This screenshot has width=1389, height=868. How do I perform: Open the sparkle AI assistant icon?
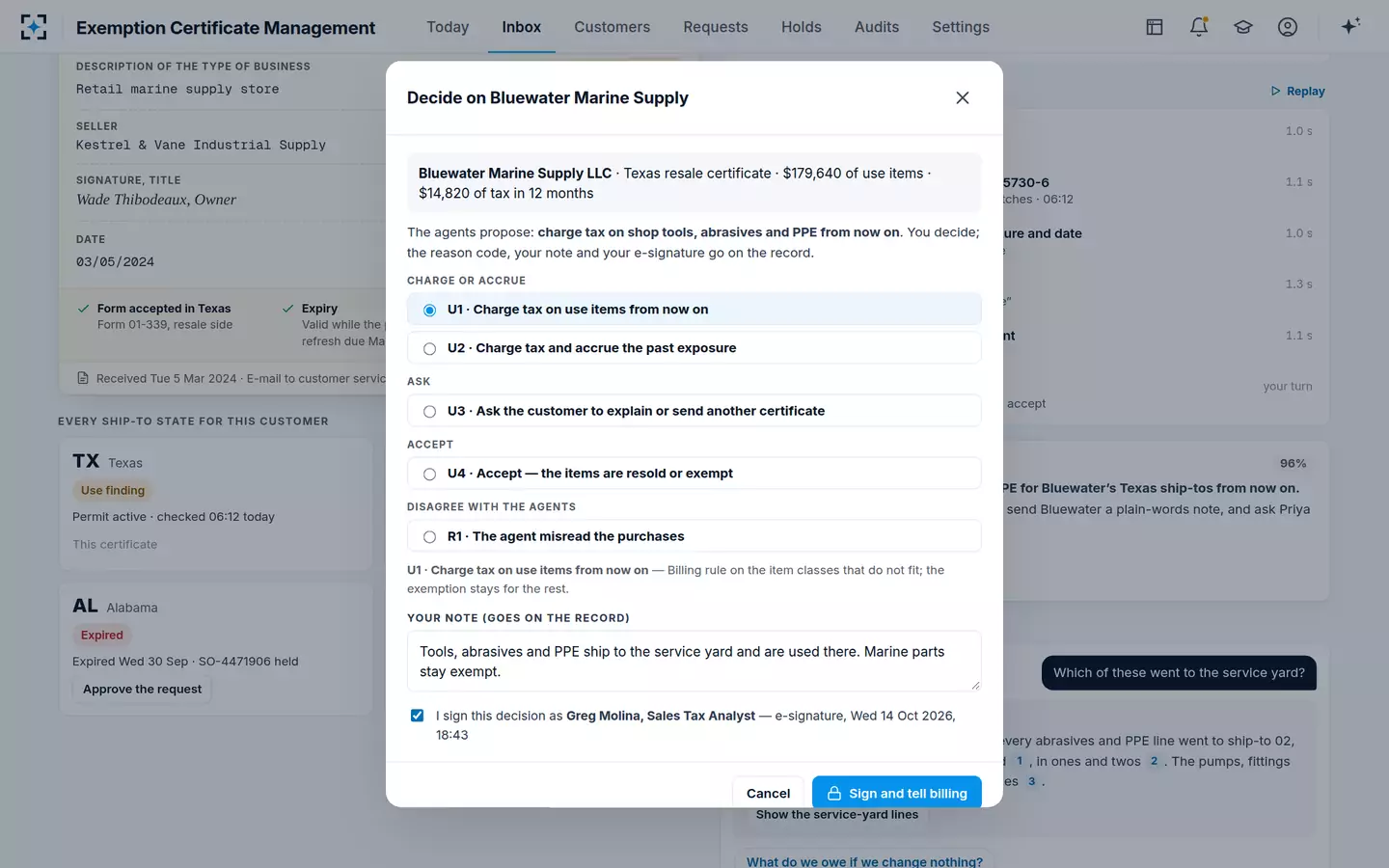tap(1350, 26)
